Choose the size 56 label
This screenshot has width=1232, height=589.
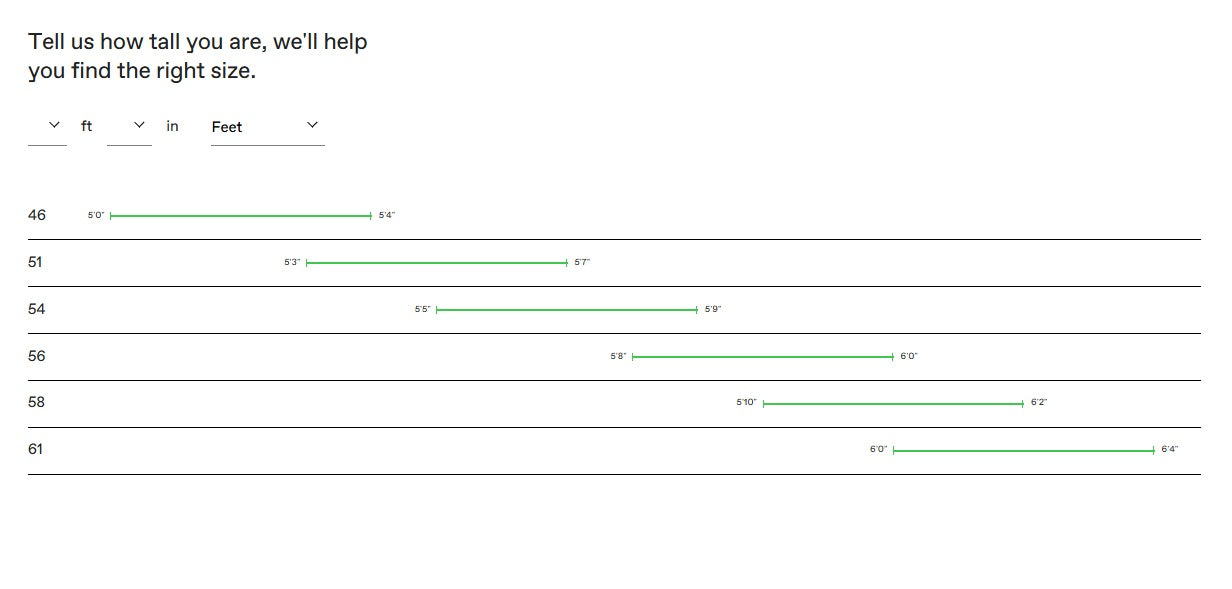37,356
